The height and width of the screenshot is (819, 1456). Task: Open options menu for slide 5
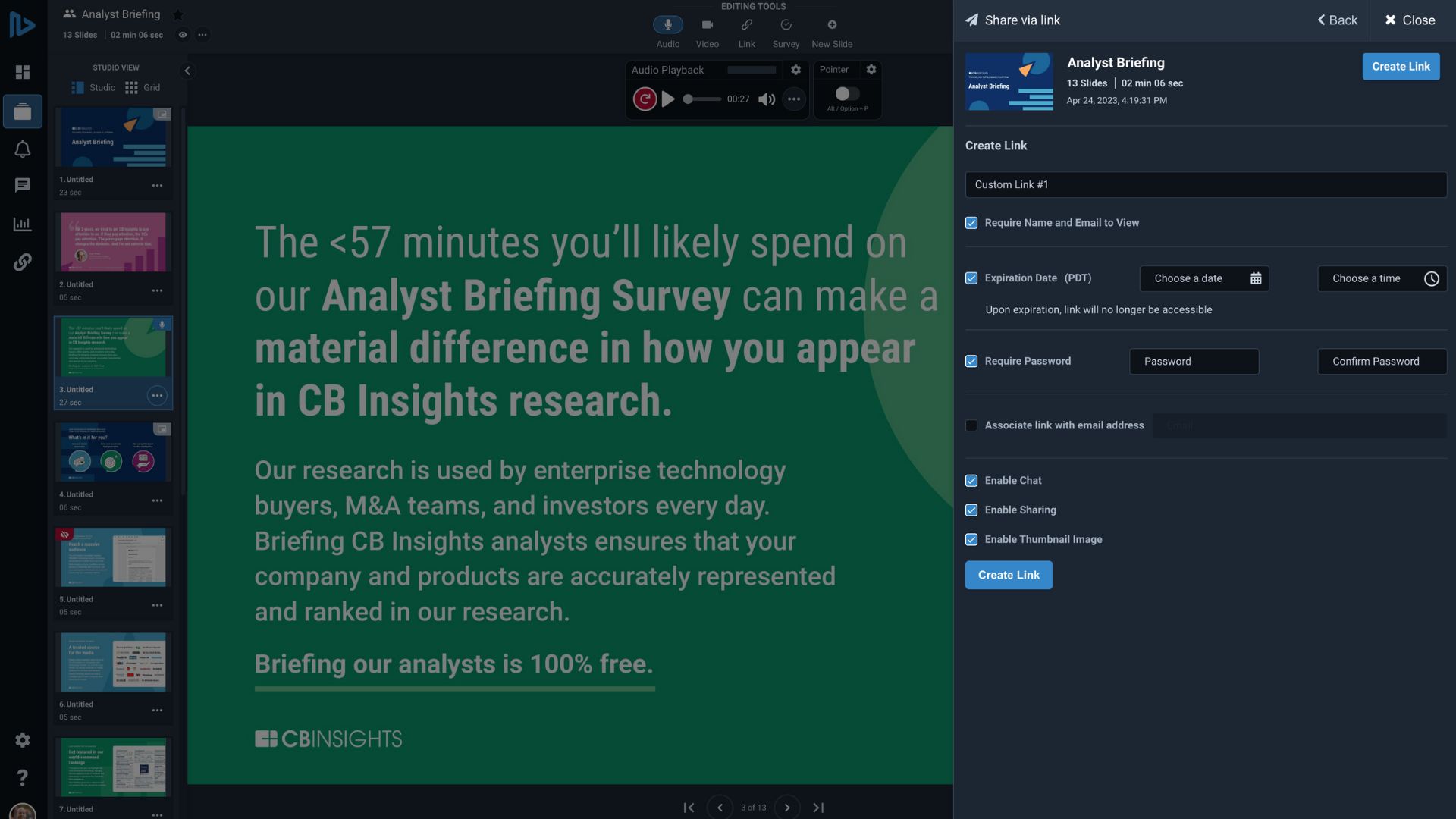157,605
